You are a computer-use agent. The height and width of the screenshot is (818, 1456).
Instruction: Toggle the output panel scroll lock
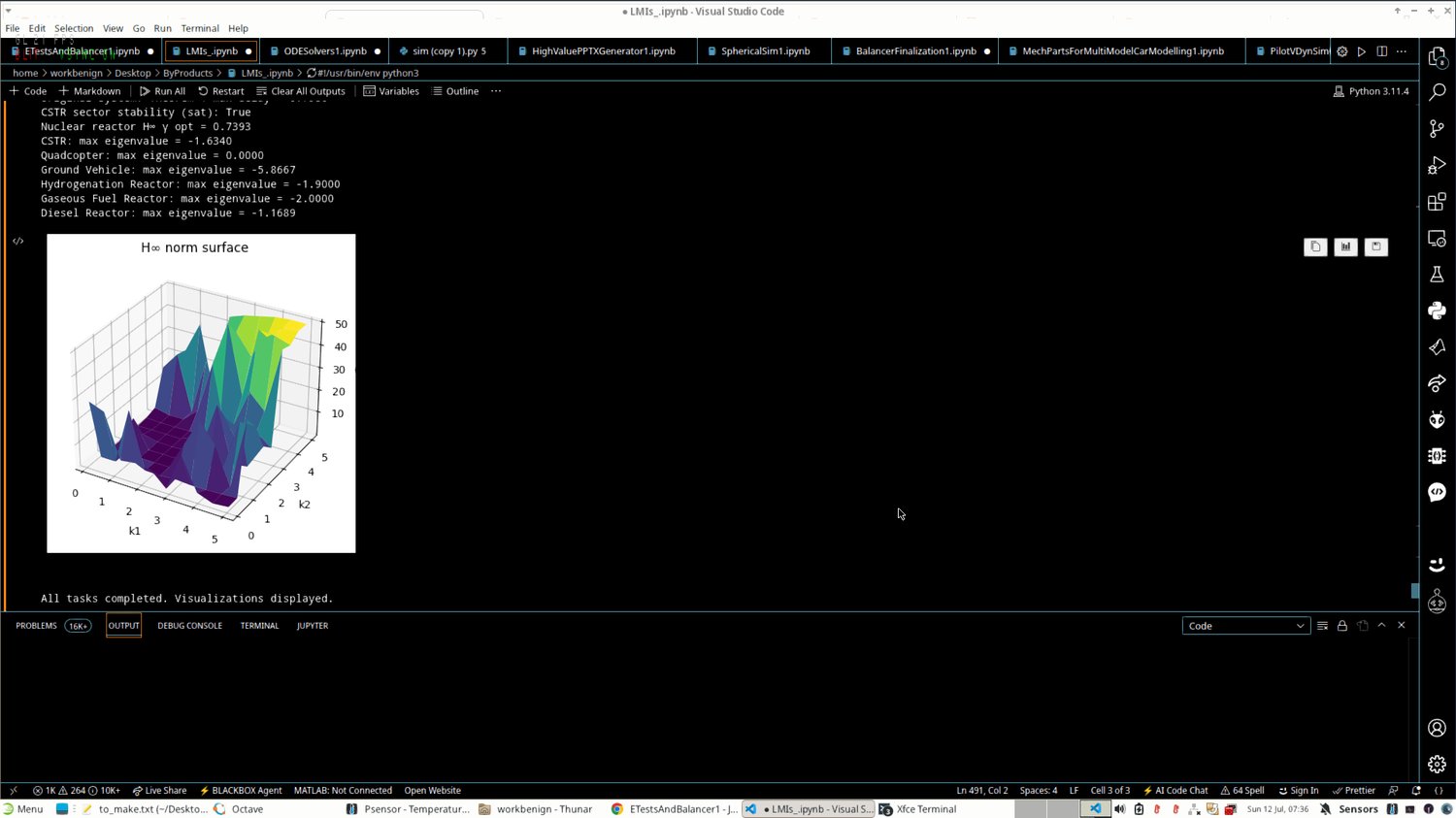pyautogui.click(x=1342, y=626)
